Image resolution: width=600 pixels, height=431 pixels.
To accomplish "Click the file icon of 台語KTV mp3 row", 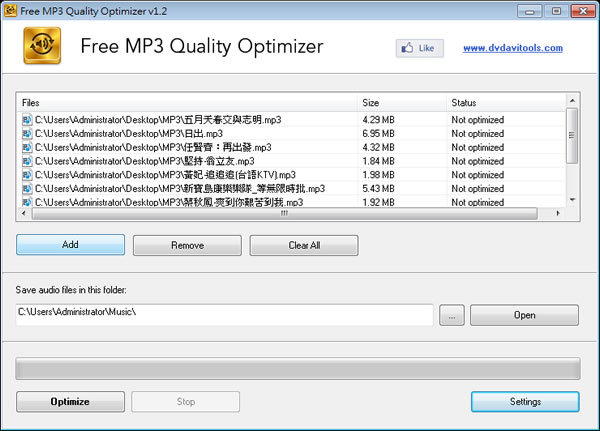I will coord(27,175).
